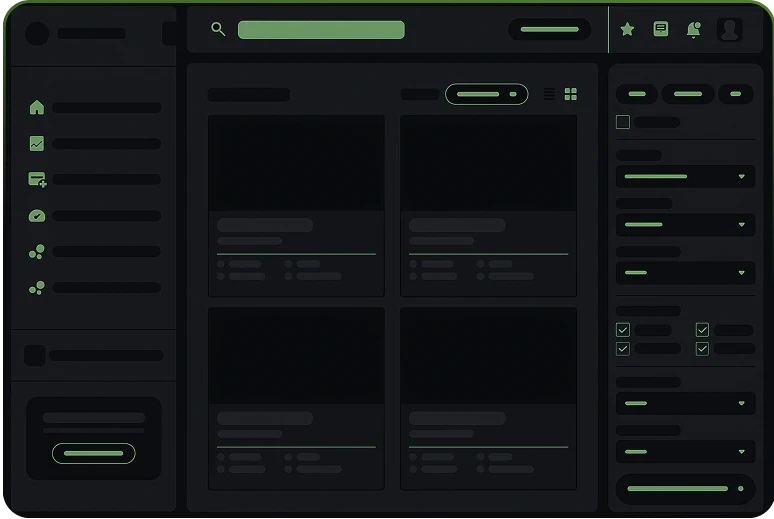Click the square item below the sidebar navigation
774x519 pixels.
35,356
